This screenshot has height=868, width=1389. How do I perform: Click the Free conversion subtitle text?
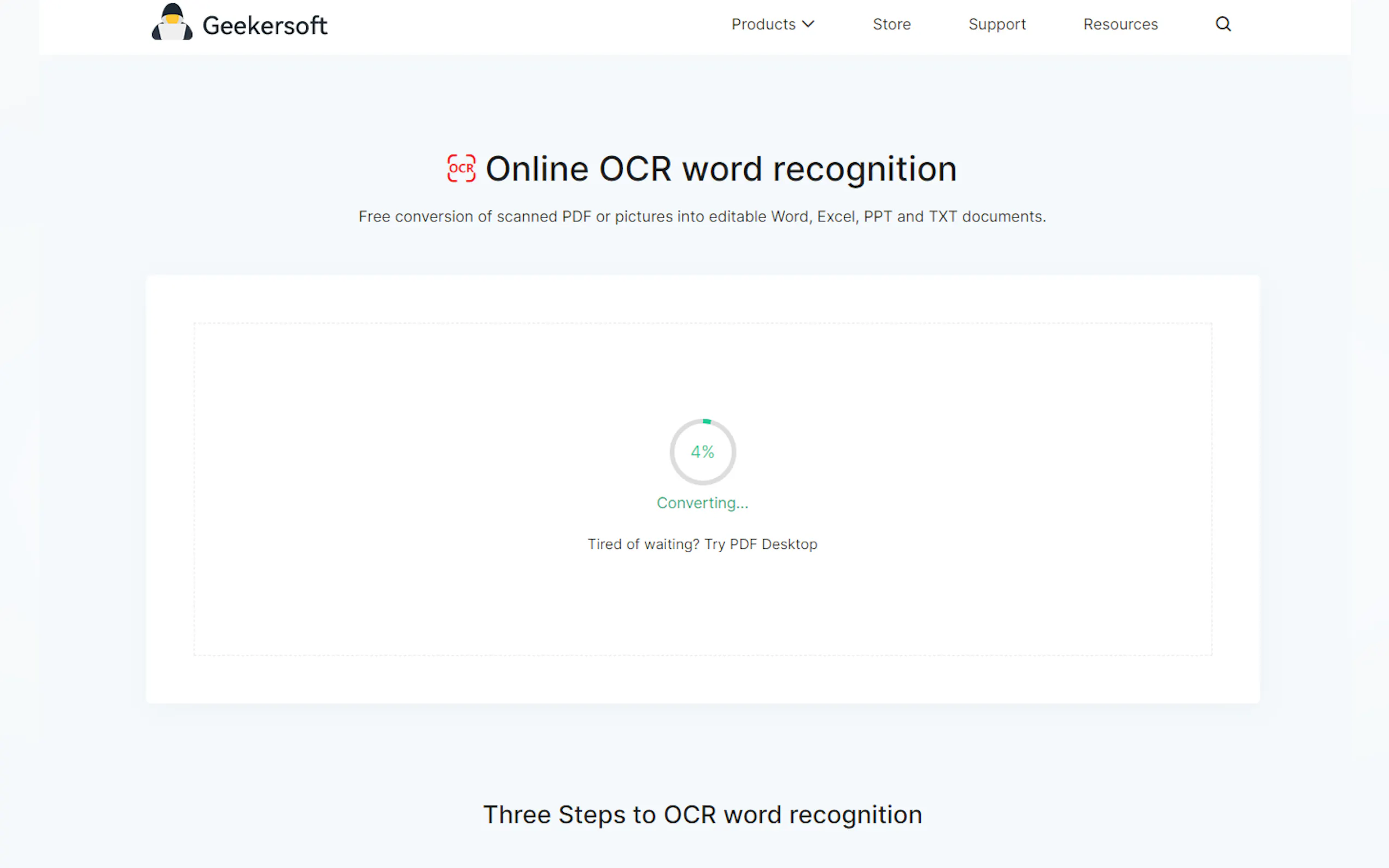click(702, 216)
